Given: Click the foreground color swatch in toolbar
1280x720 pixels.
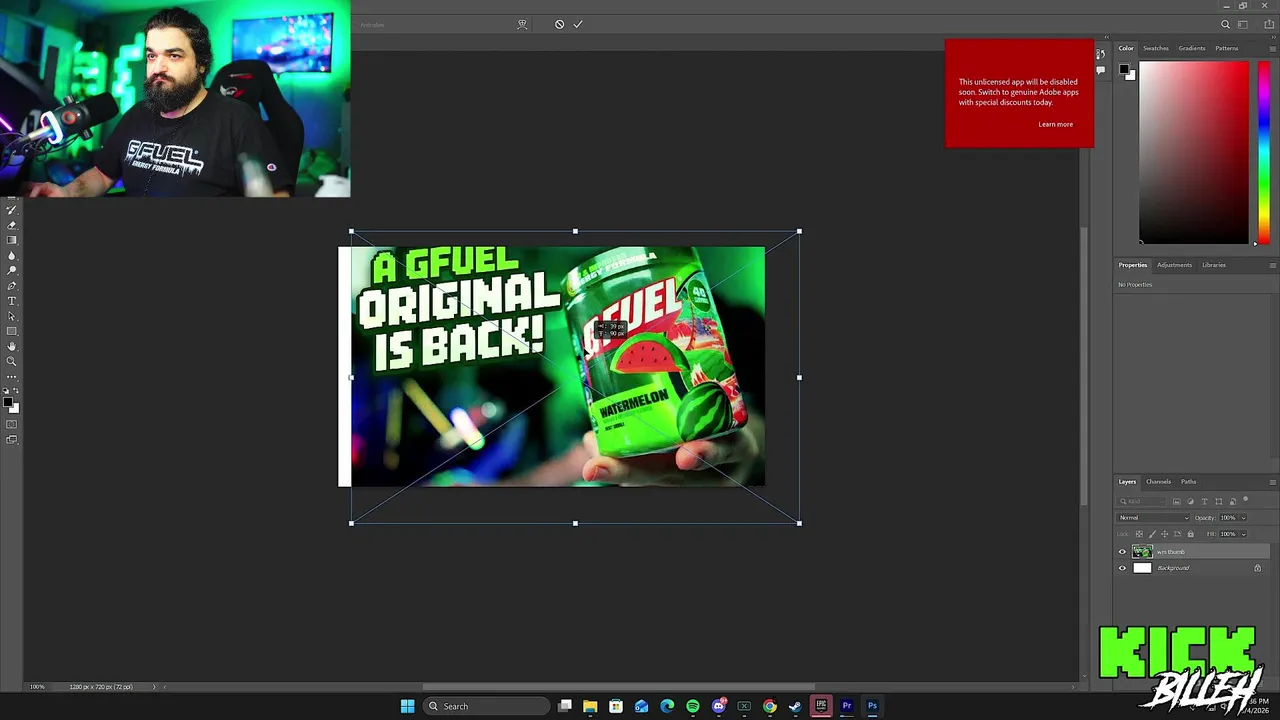Looking at the screenshot, I should tap(8, 402).
